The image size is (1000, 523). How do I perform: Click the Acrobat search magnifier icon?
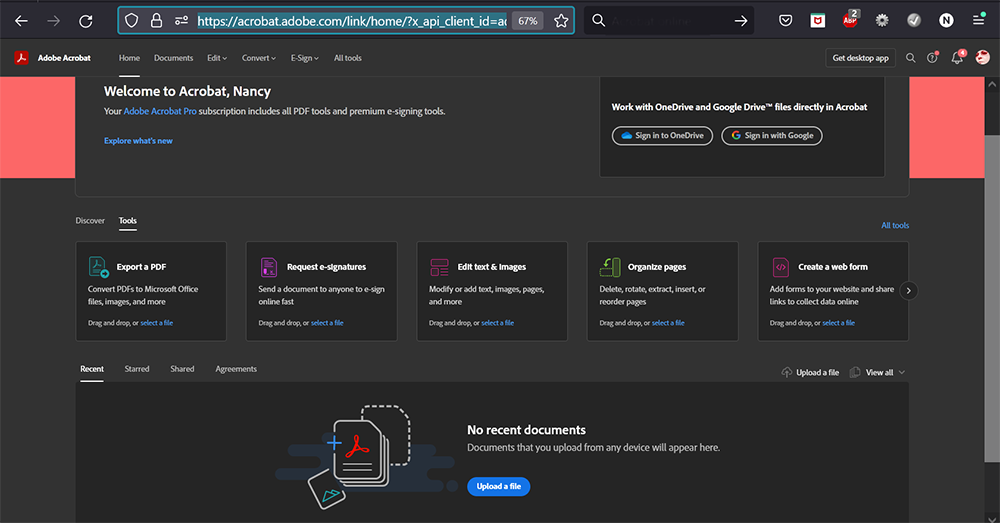[x=910, y=58]
